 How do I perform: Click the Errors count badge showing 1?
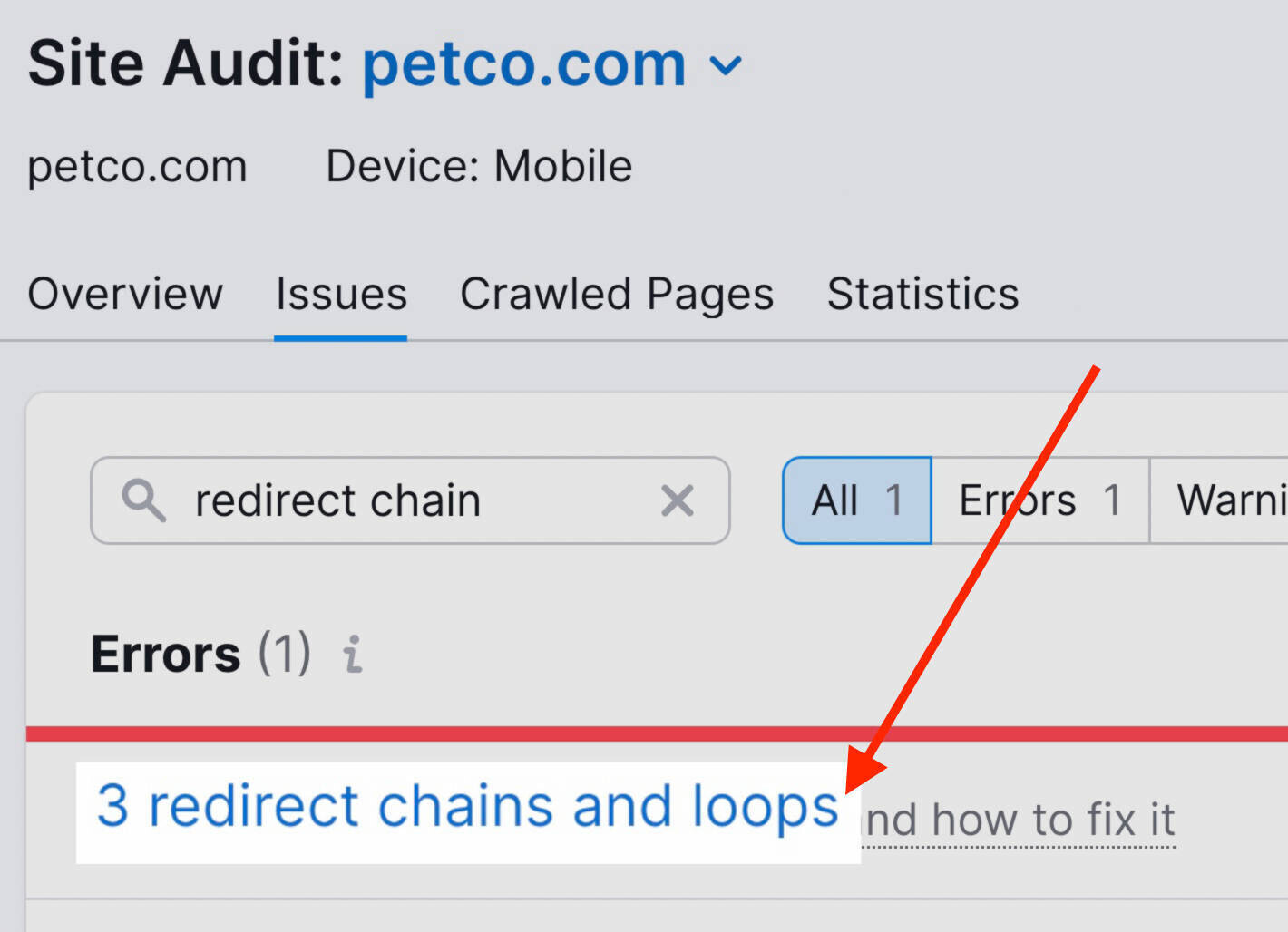click(x=1116, y=500)
